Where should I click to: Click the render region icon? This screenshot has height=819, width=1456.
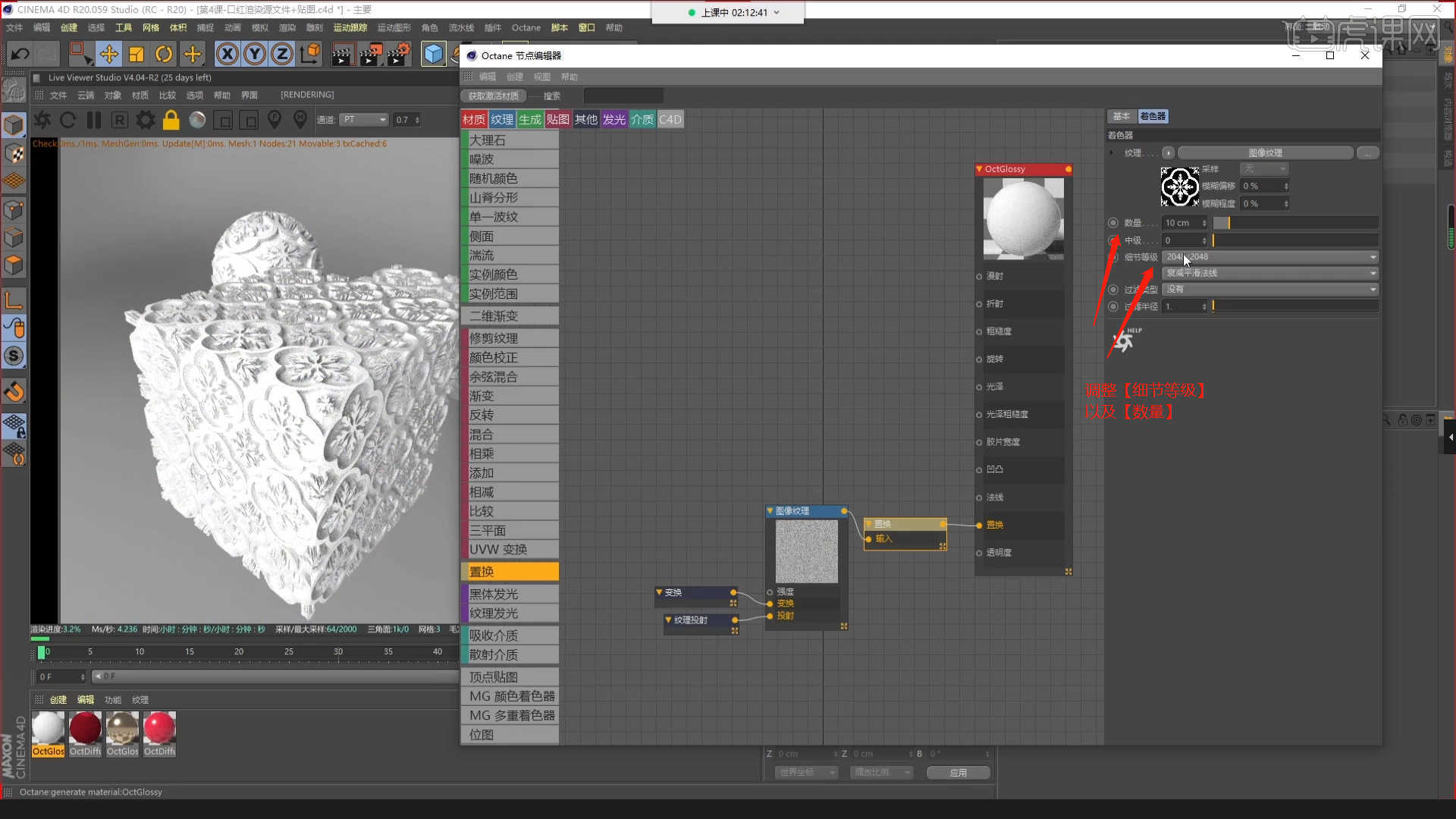click(x=223, y=120)
